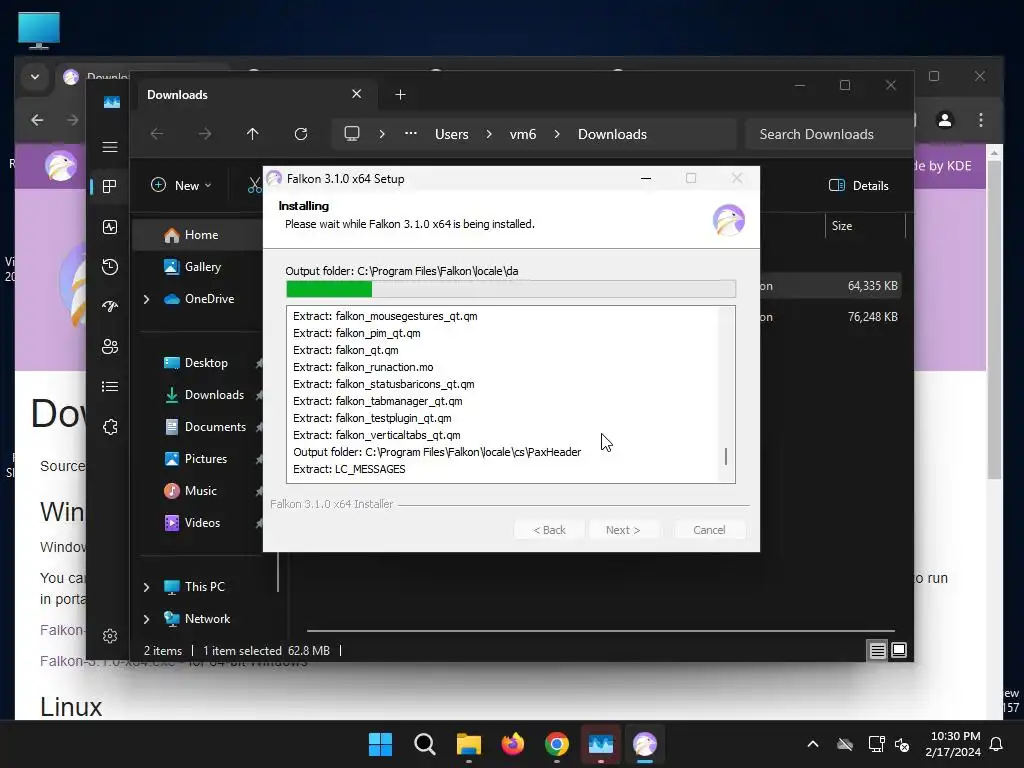1024x768 pixels.
Task: Click the Settings gear in left sidebar
Action: click(x=110, y=636)
